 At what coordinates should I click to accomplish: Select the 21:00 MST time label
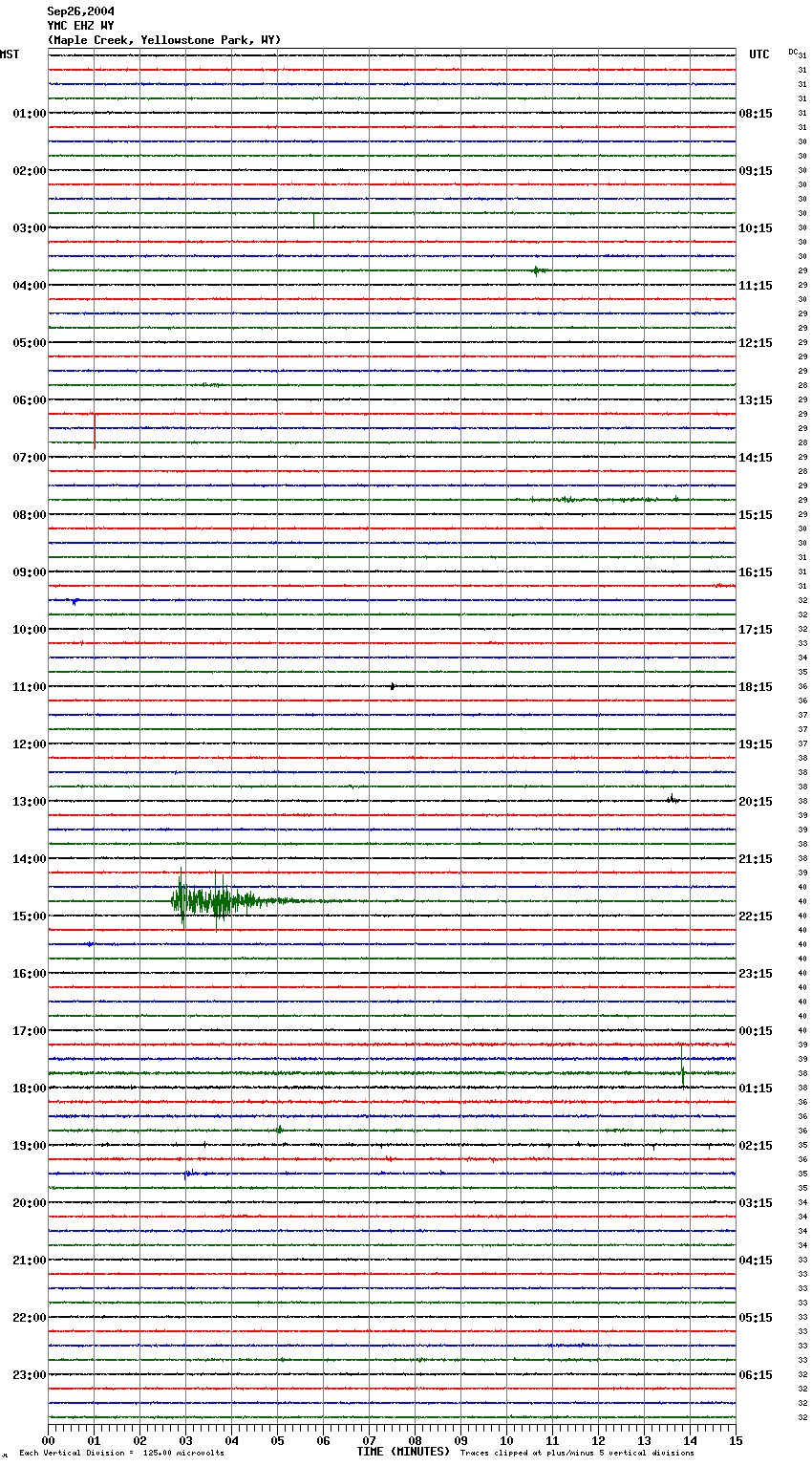click(x=30, y=1261)
